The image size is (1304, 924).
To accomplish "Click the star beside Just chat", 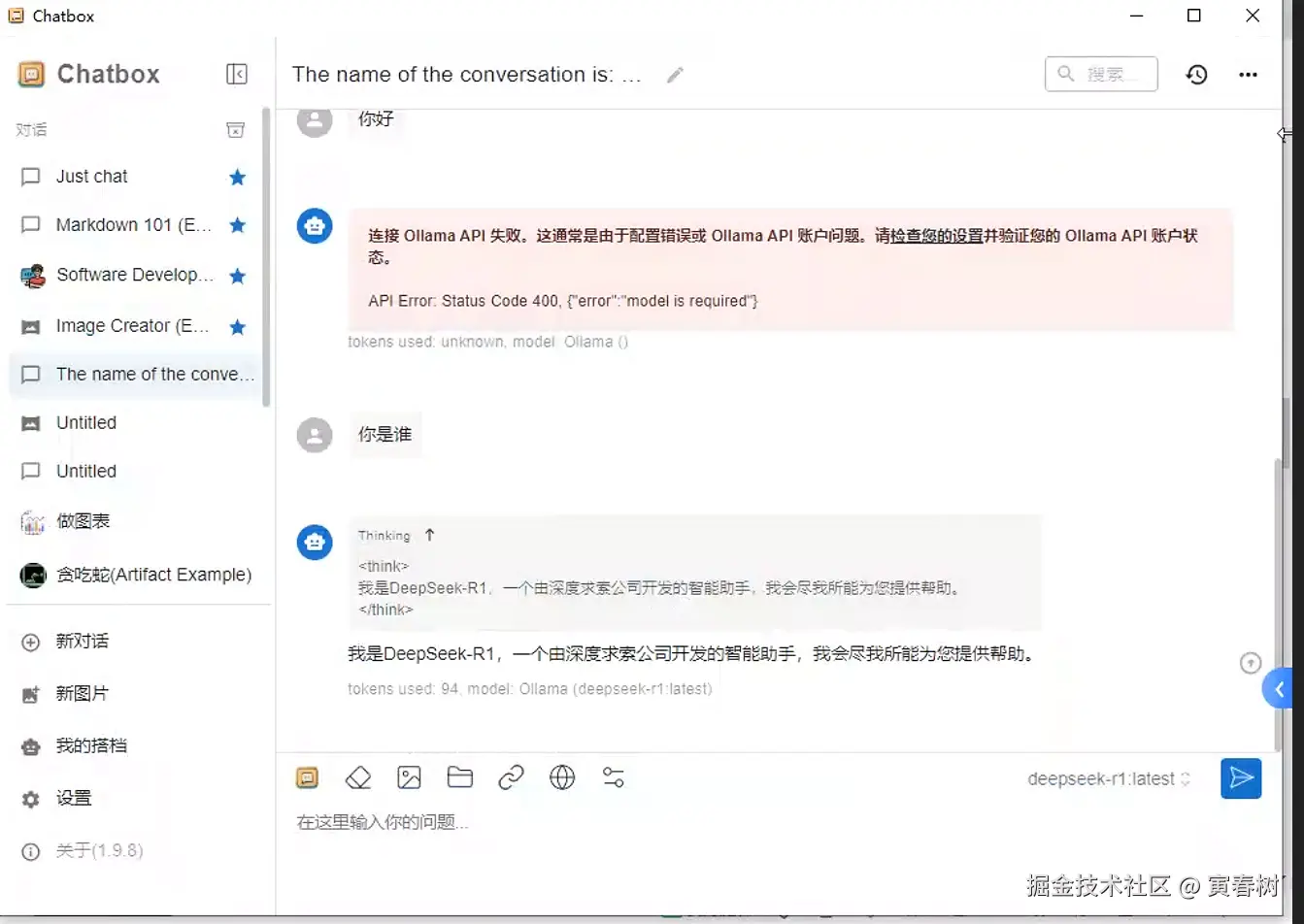I will [x=237, y=177].
